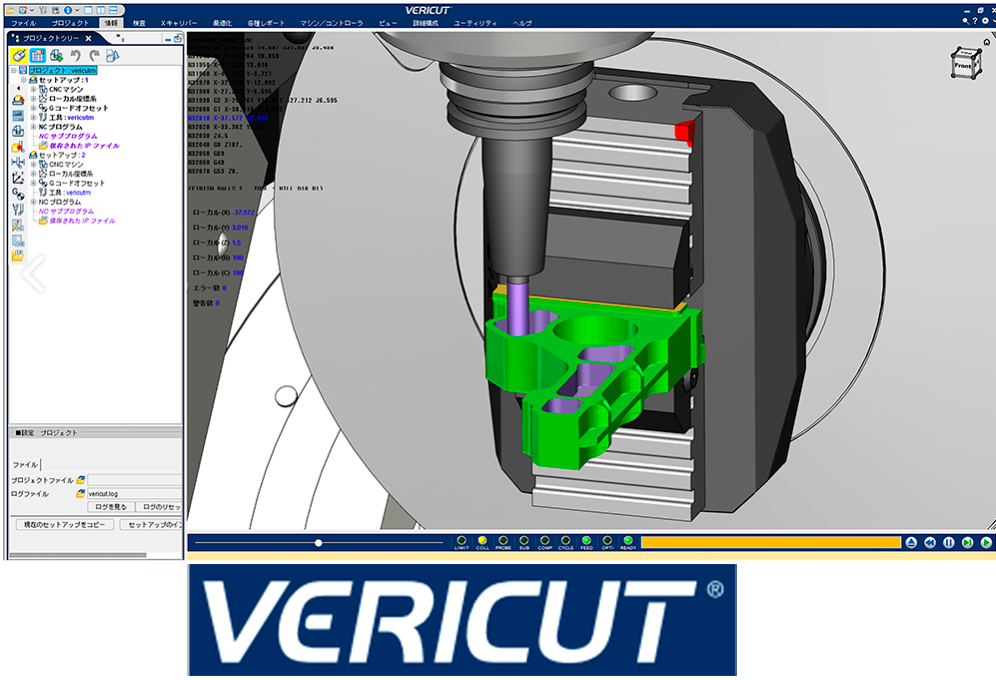The image size is (996, 680).
Task: Click the search magnifier icon near the window controls
Action: 966,21
